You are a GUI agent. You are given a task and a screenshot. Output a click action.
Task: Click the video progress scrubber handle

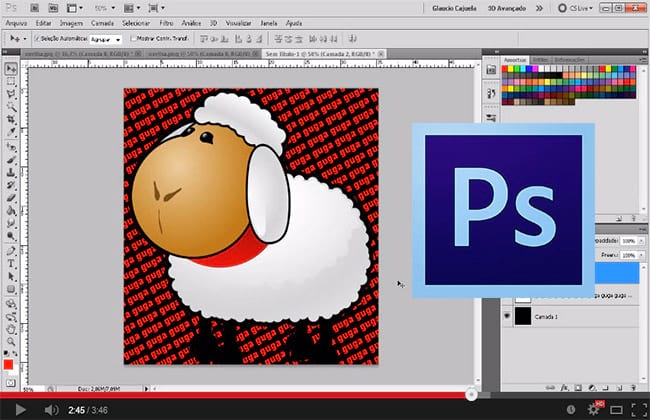tap(471, 394)
